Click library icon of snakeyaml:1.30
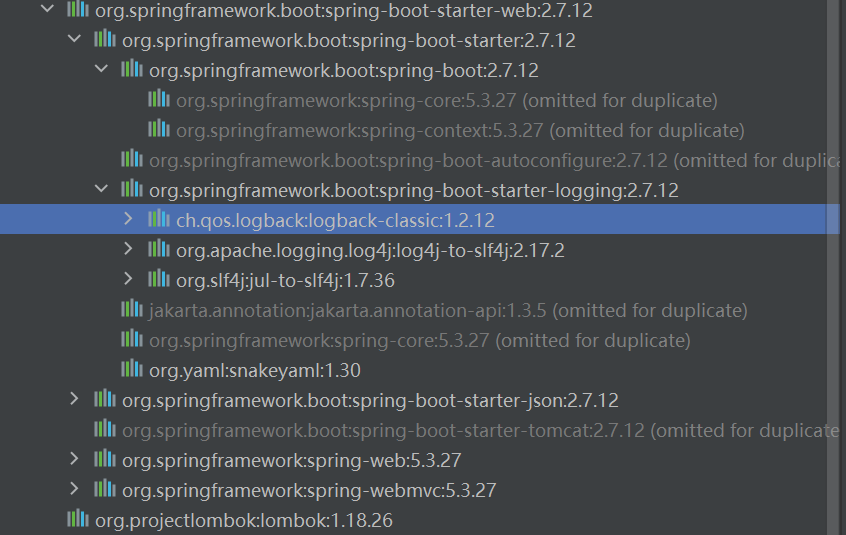 tap(132, 369)
